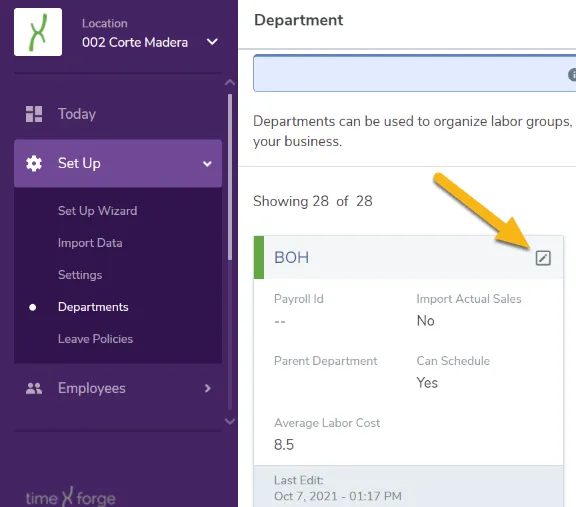
Task: Click the green X company logo
Action: (38, 32)
